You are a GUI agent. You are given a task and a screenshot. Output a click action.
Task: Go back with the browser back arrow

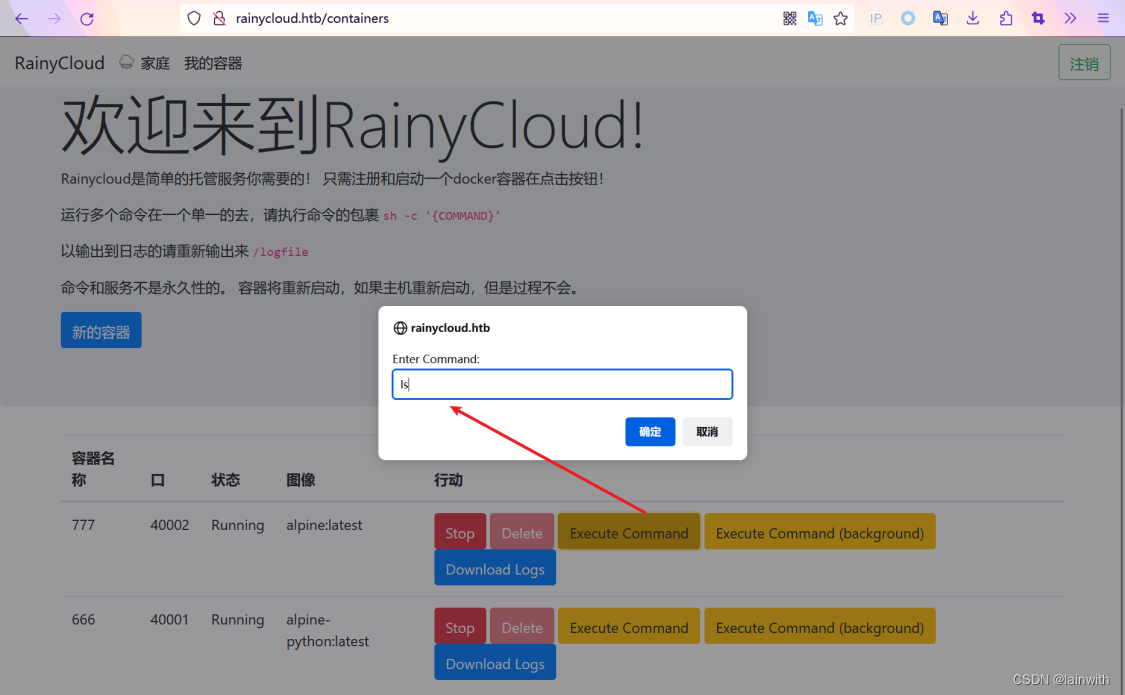point(22,19)
